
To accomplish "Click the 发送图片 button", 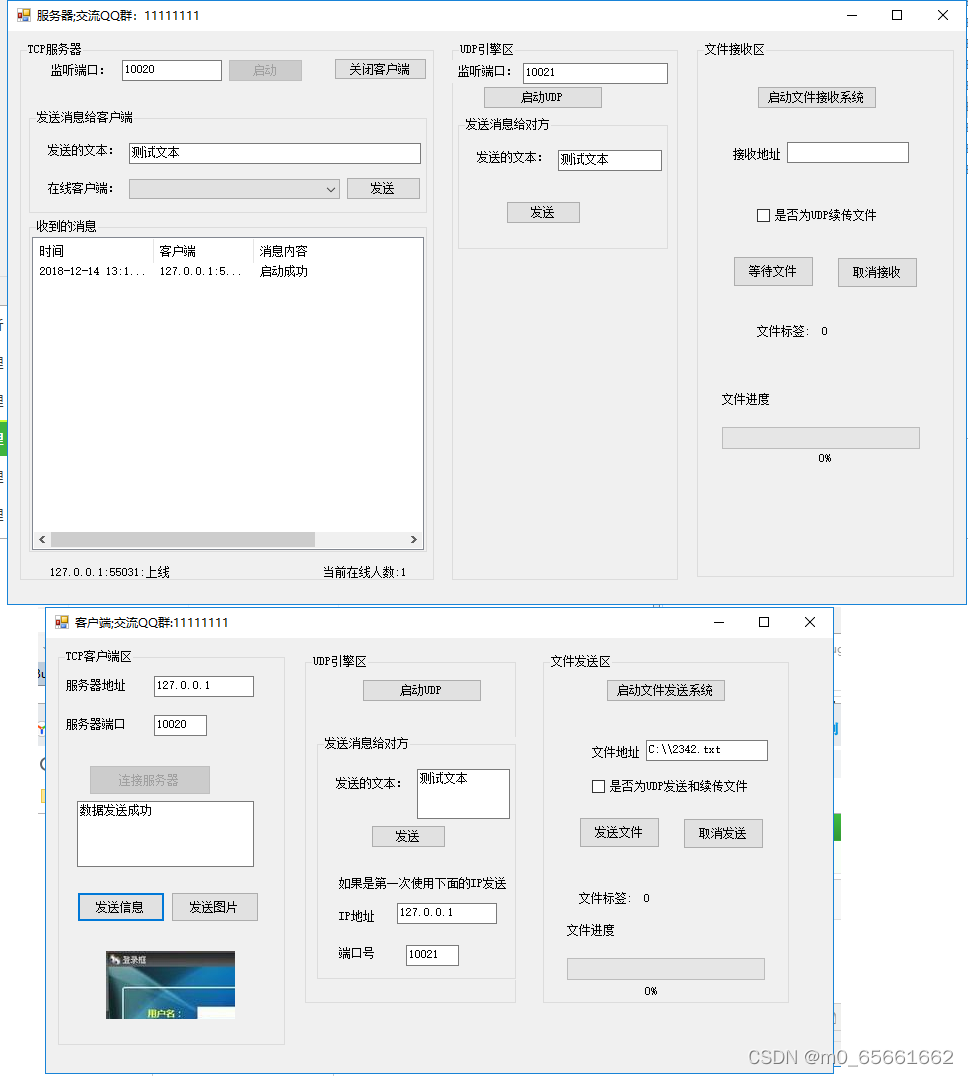I will point(215,907).
